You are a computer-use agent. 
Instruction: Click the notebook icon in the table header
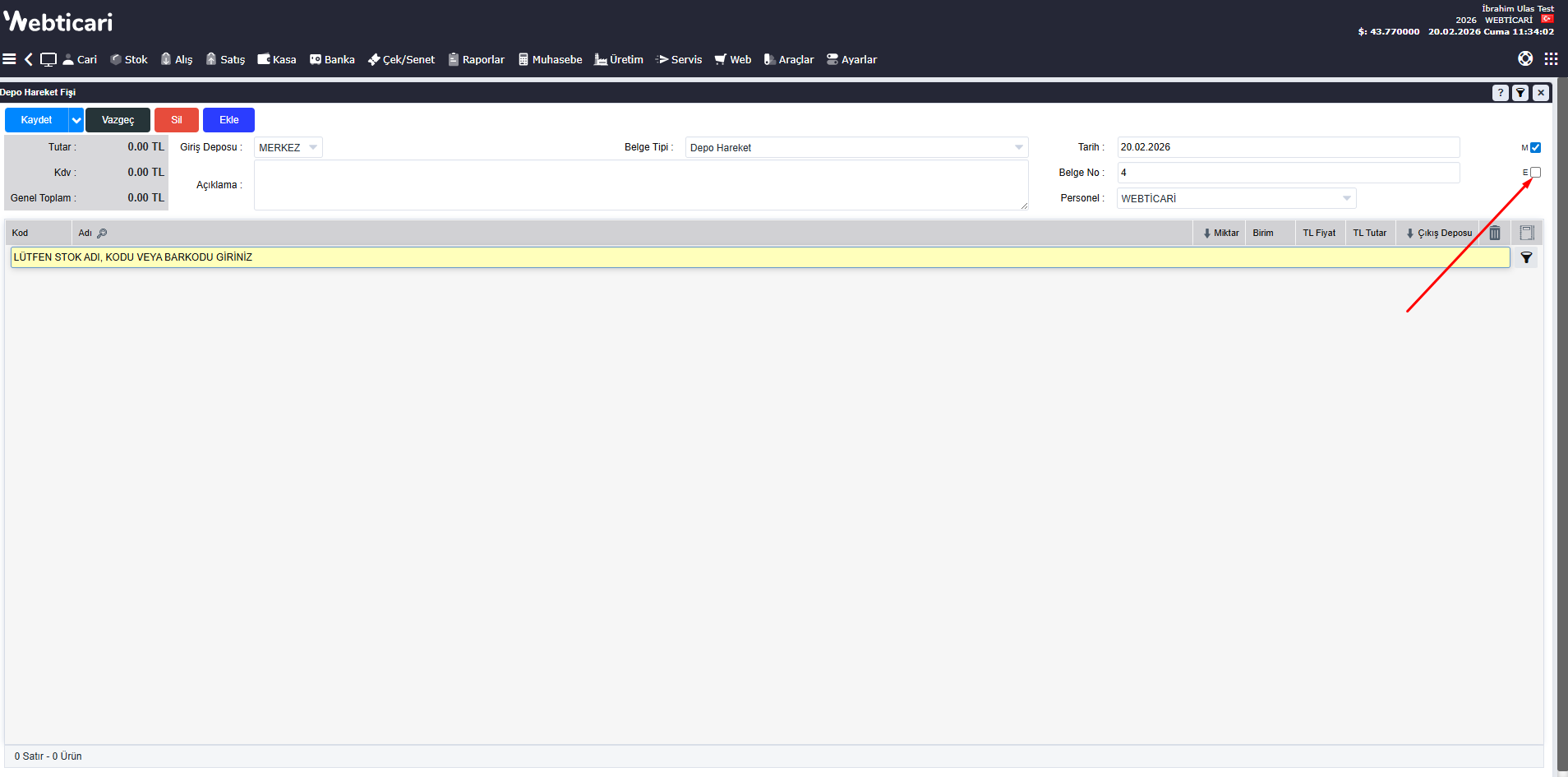coord(1527,233)
